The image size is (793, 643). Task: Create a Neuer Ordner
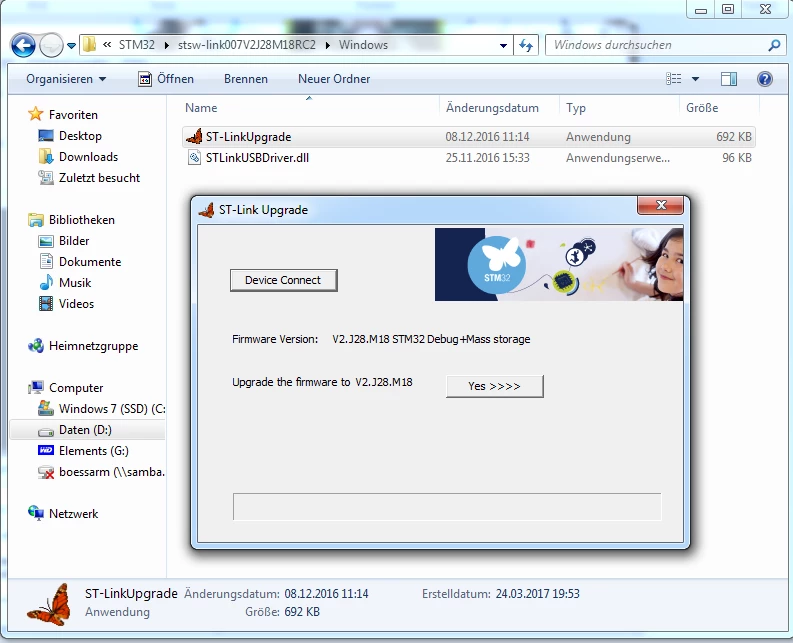click(x=334, y=79)
